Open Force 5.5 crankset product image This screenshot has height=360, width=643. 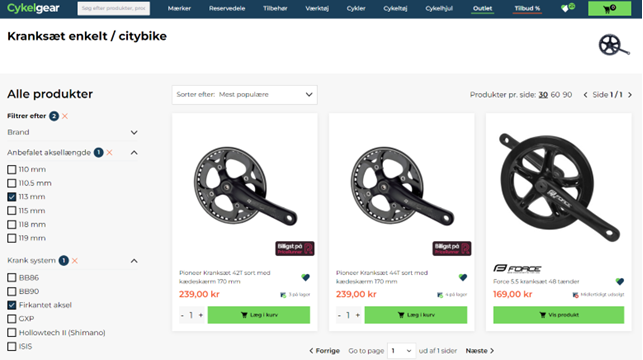(559, 187)
